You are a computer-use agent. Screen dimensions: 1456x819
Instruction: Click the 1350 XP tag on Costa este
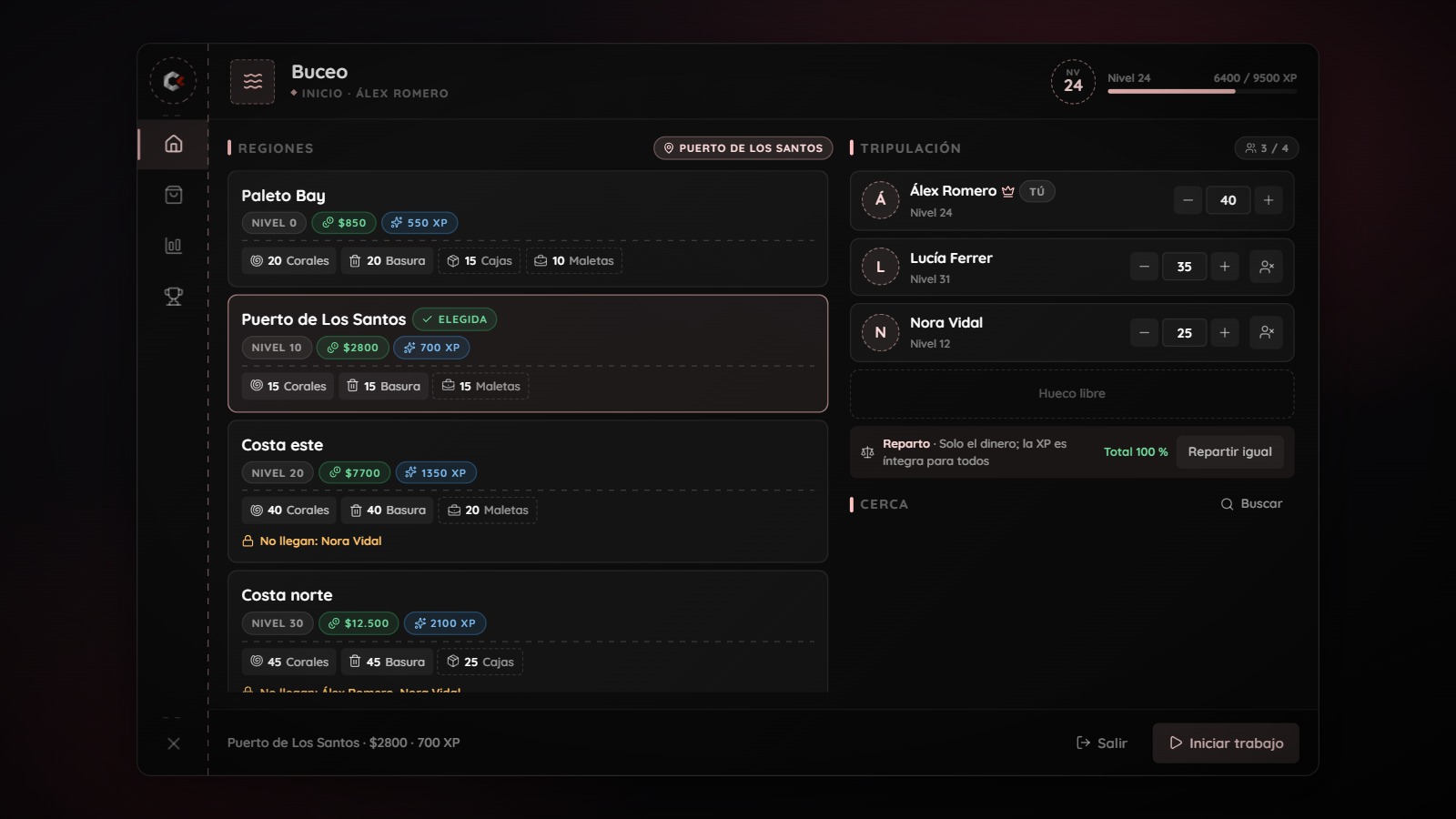(436, 473)
